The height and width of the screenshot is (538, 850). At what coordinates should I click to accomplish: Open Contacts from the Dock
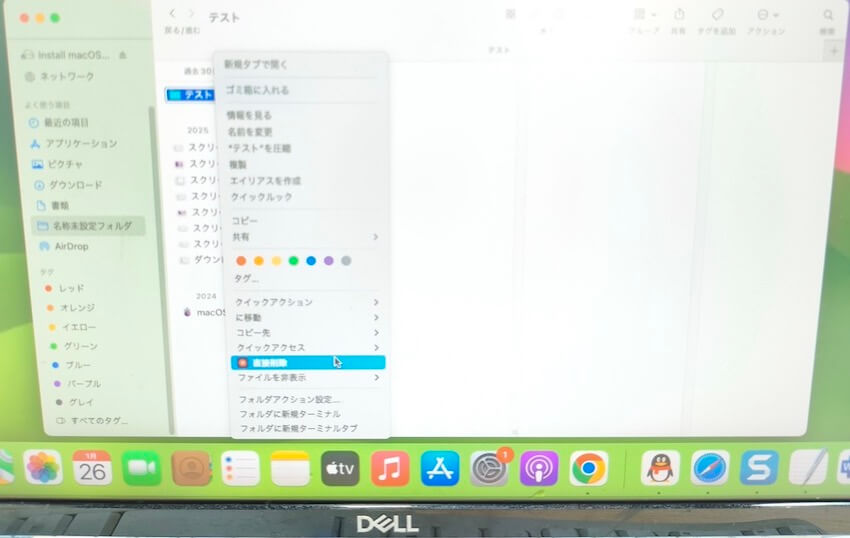point(191,468)
